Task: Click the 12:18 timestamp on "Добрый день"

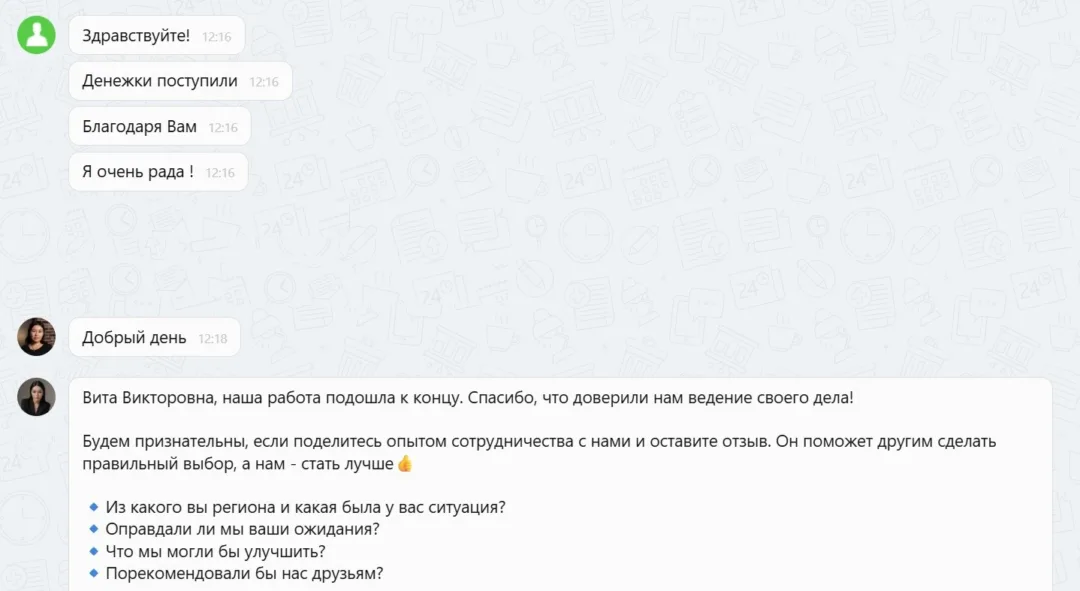Action: [x=213, y=339]
